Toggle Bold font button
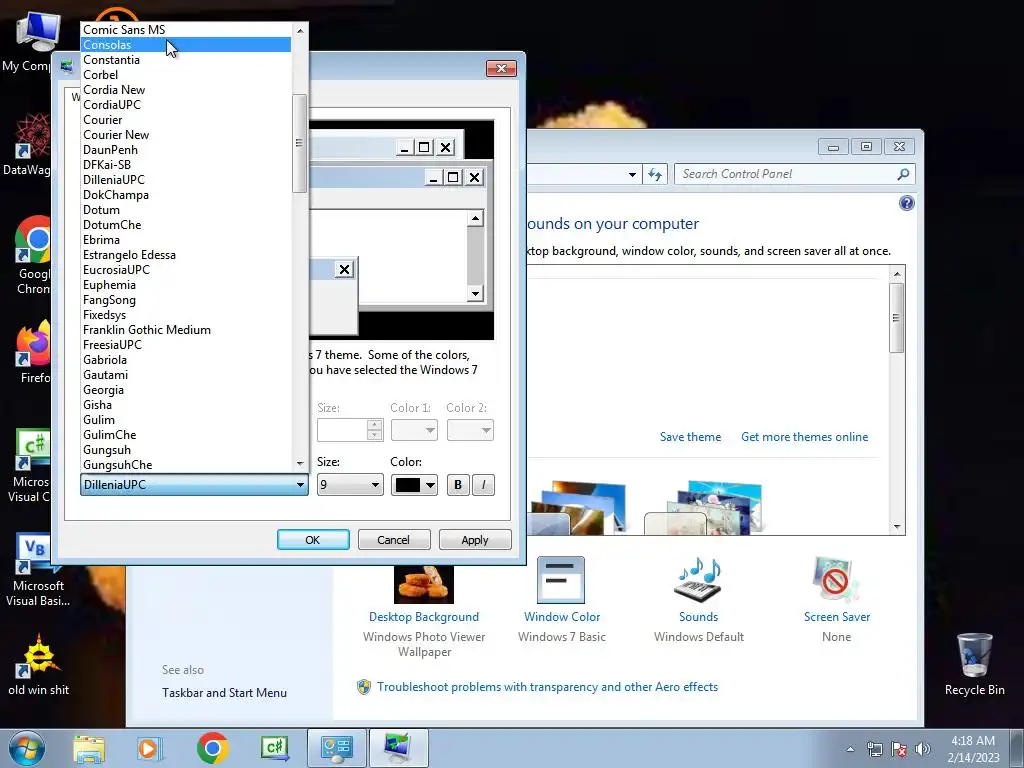Image resolution: width=1024 pixels, height=768 pixels. point(458,485)
